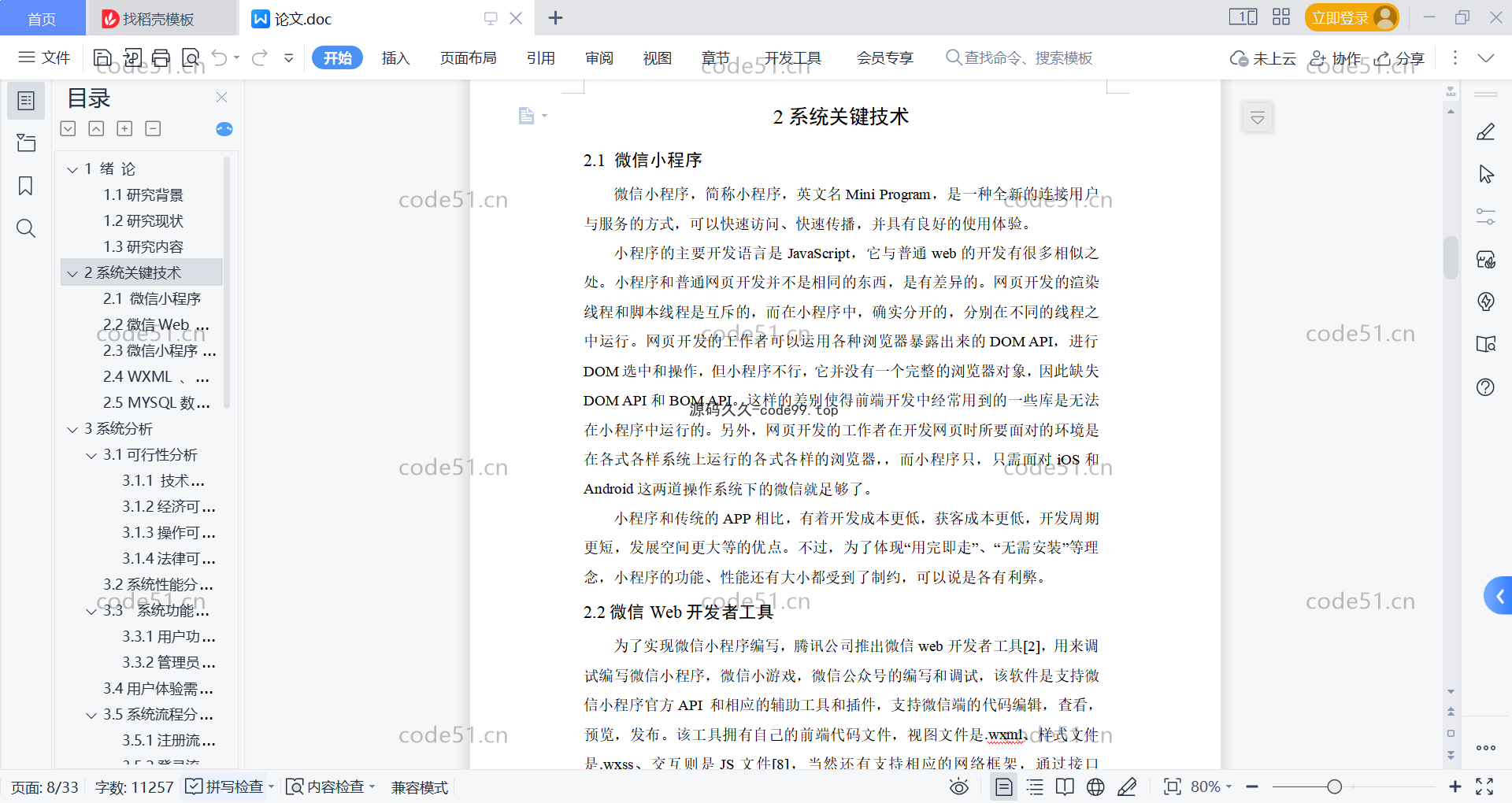The image size is (1512, 803).
Task: Open the 80% zoom level dropdown
Action: click(1211, 786)
